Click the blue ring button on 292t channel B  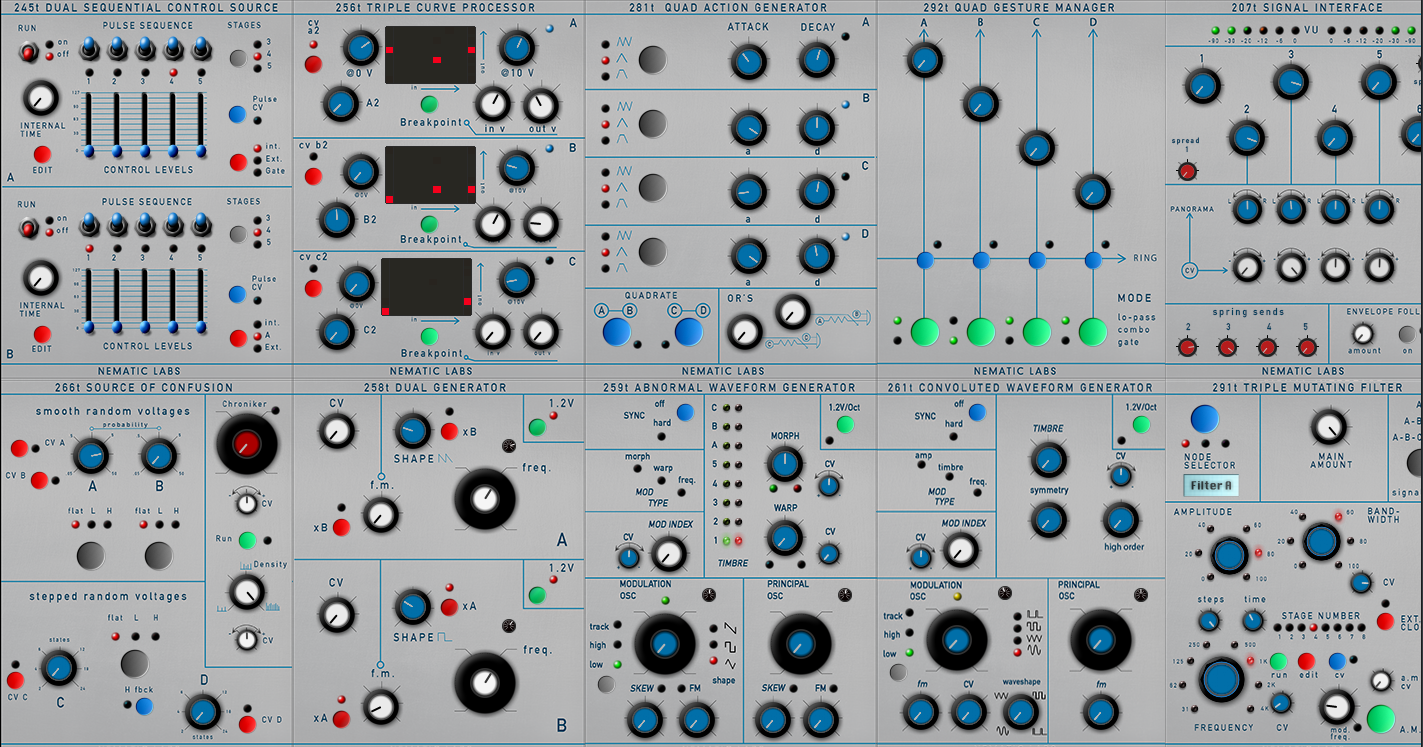coord(981,260)
